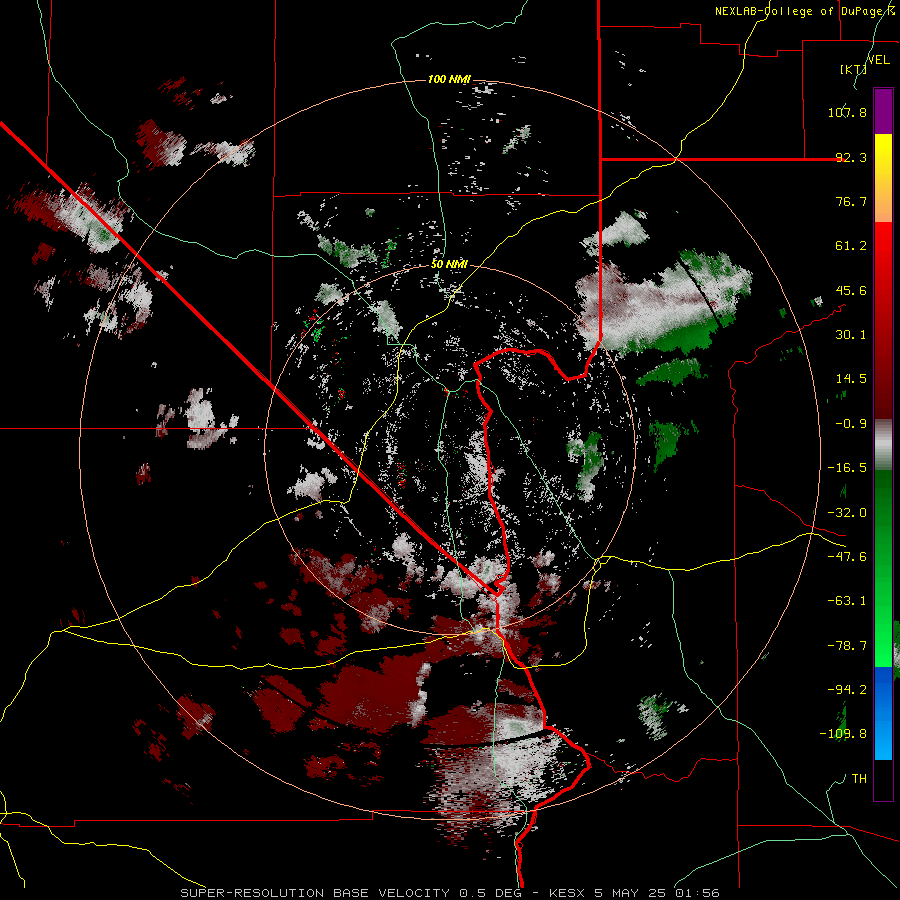Click the gray near-zero segment of the color bar
Image resolution: width=900 pixels, height=900 pixels.
tap(883, 445)
